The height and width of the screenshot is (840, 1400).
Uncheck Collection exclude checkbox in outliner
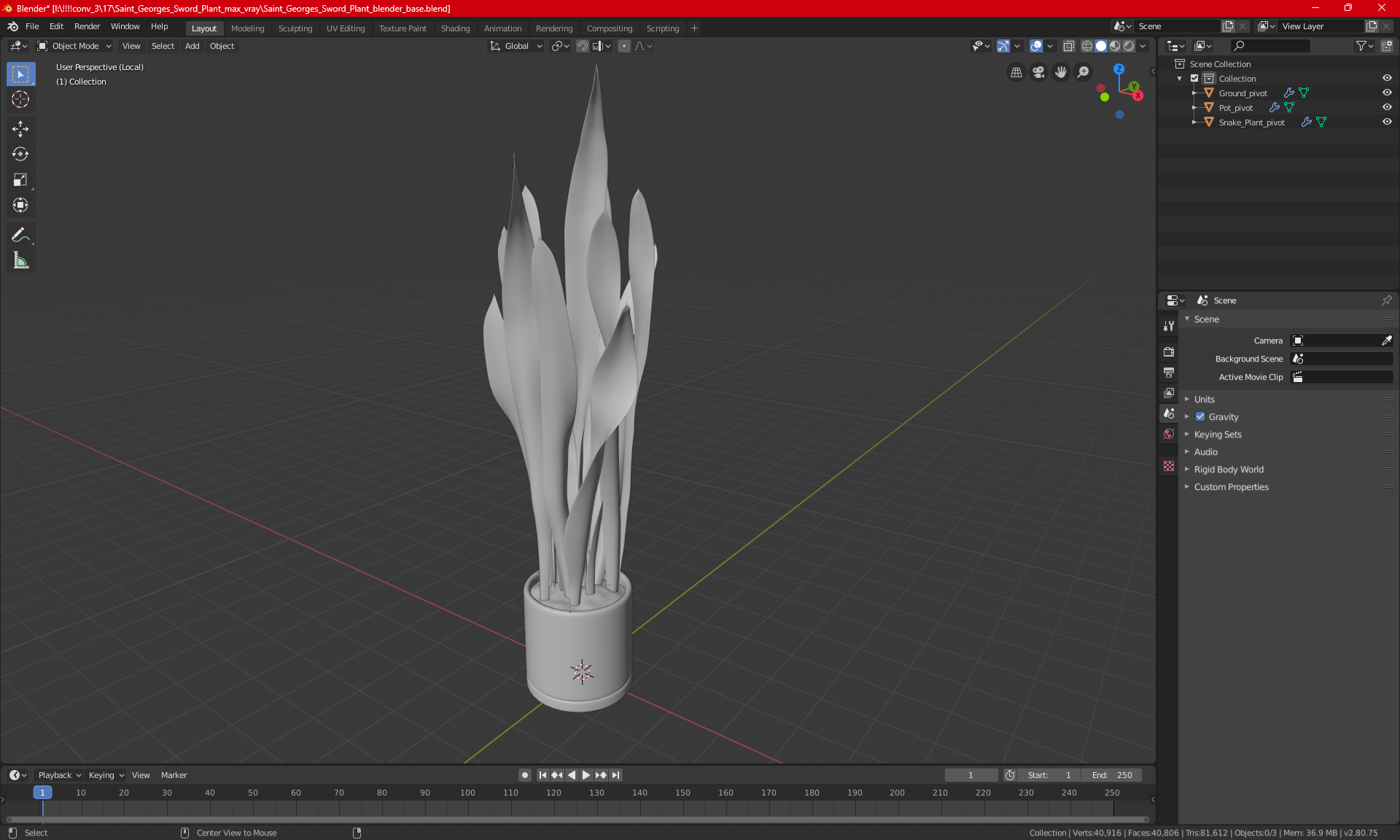pyautogui.click(x=1194, y=79)
